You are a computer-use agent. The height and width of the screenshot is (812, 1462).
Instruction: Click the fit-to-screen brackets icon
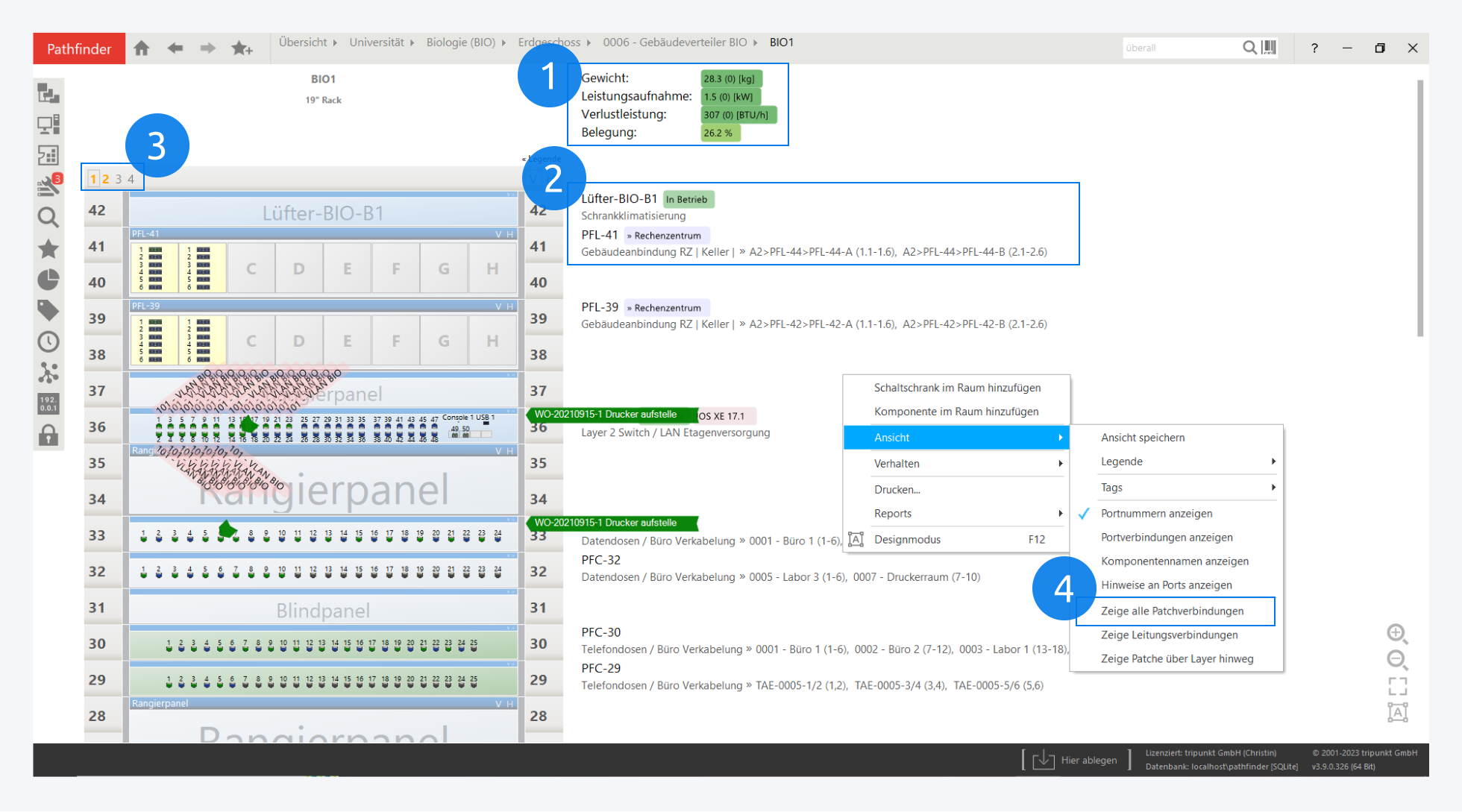pos(1397,686)
